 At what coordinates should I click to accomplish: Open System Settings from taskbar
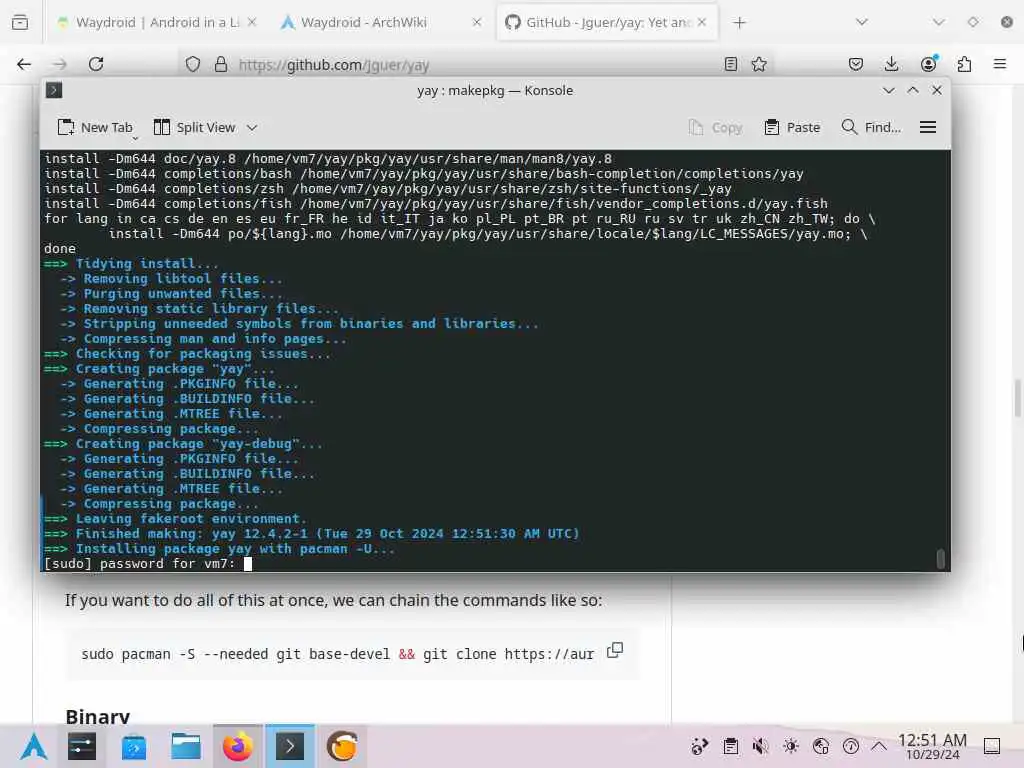point(82,746)
